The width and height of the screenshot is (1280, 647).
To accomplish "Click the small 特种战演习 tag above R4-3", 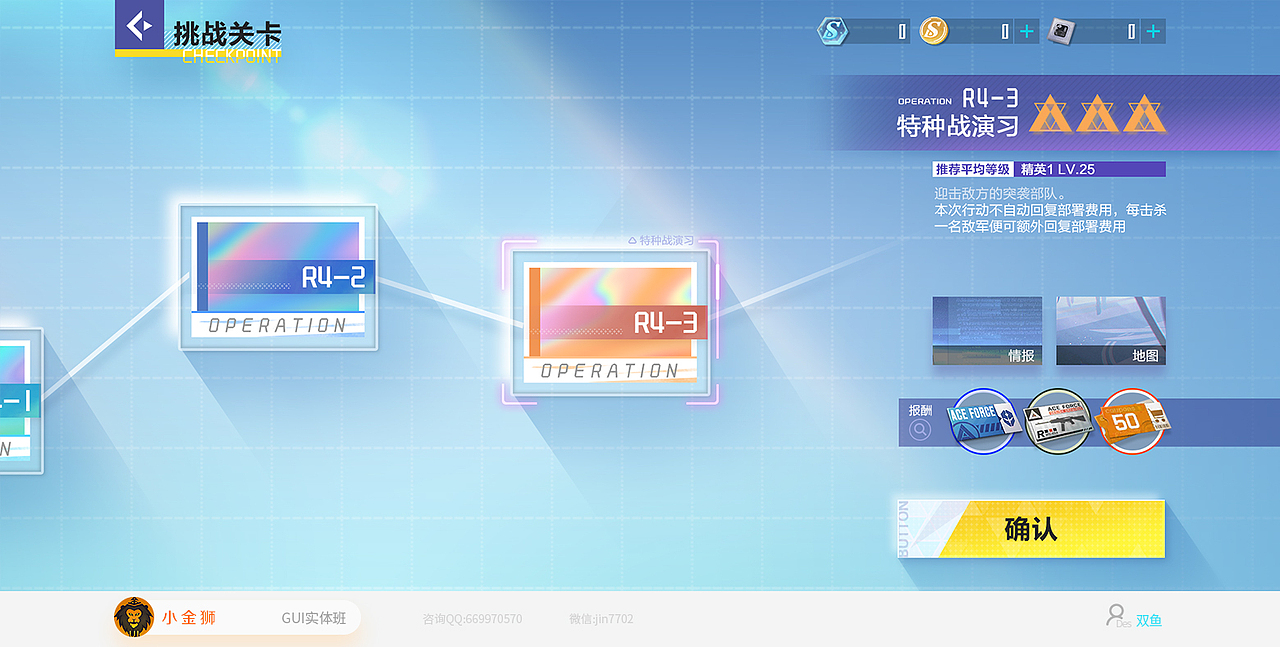I will tap(660, 240).
